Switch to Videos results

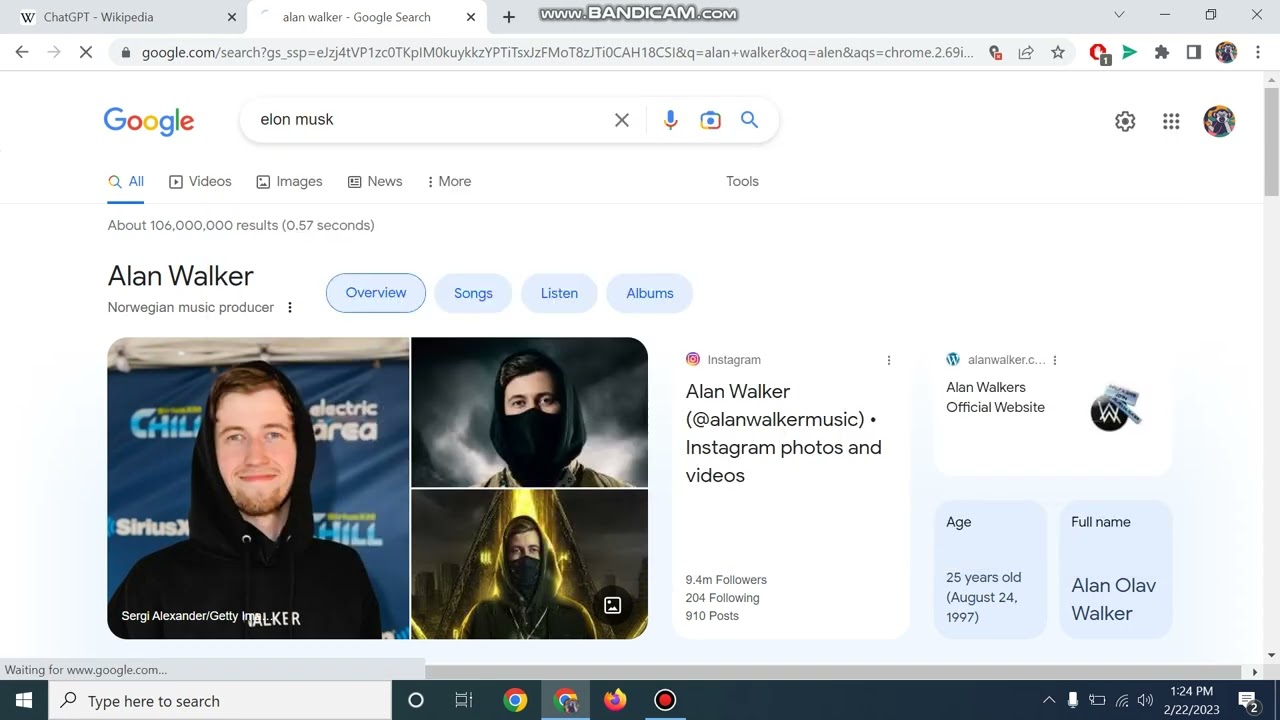pyautogui.click(x=200, y=181)
